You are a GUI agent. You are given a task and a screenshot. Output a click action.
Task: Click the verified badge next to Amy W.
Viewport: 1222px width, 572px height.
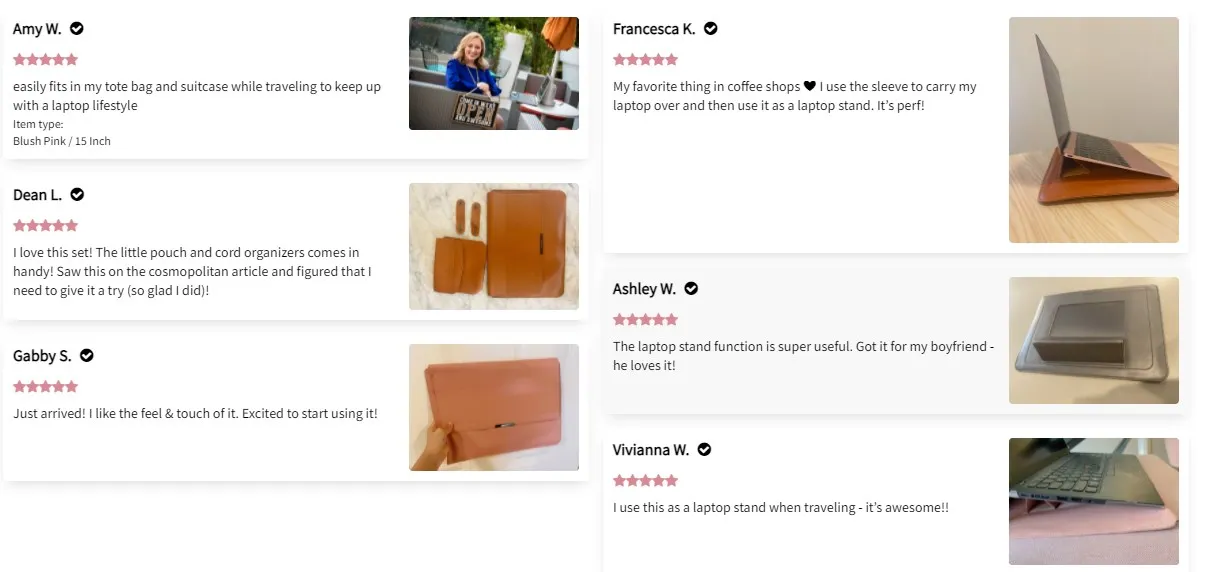[x=77, y=29]
